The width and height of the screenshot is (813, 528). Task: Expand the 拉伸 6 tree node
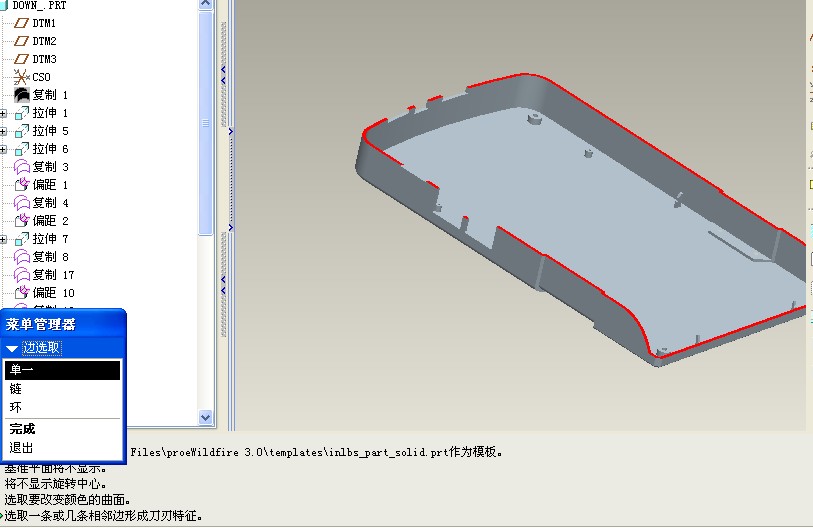pyautogui.click(x=3, y=150)
